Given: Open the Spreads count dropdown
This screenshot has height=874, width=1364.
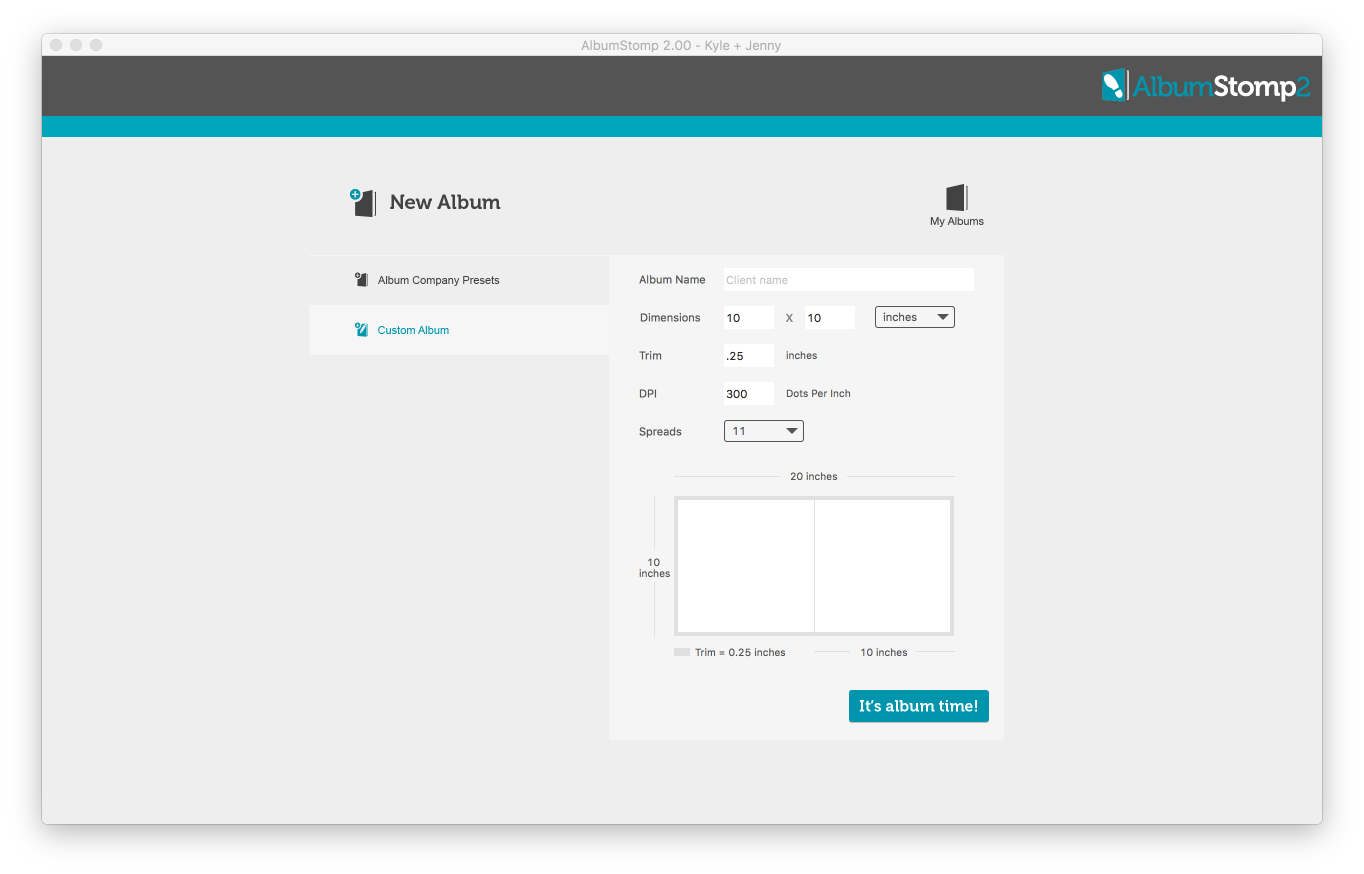Looking at the screenshot, I should [x=764, y=431].
